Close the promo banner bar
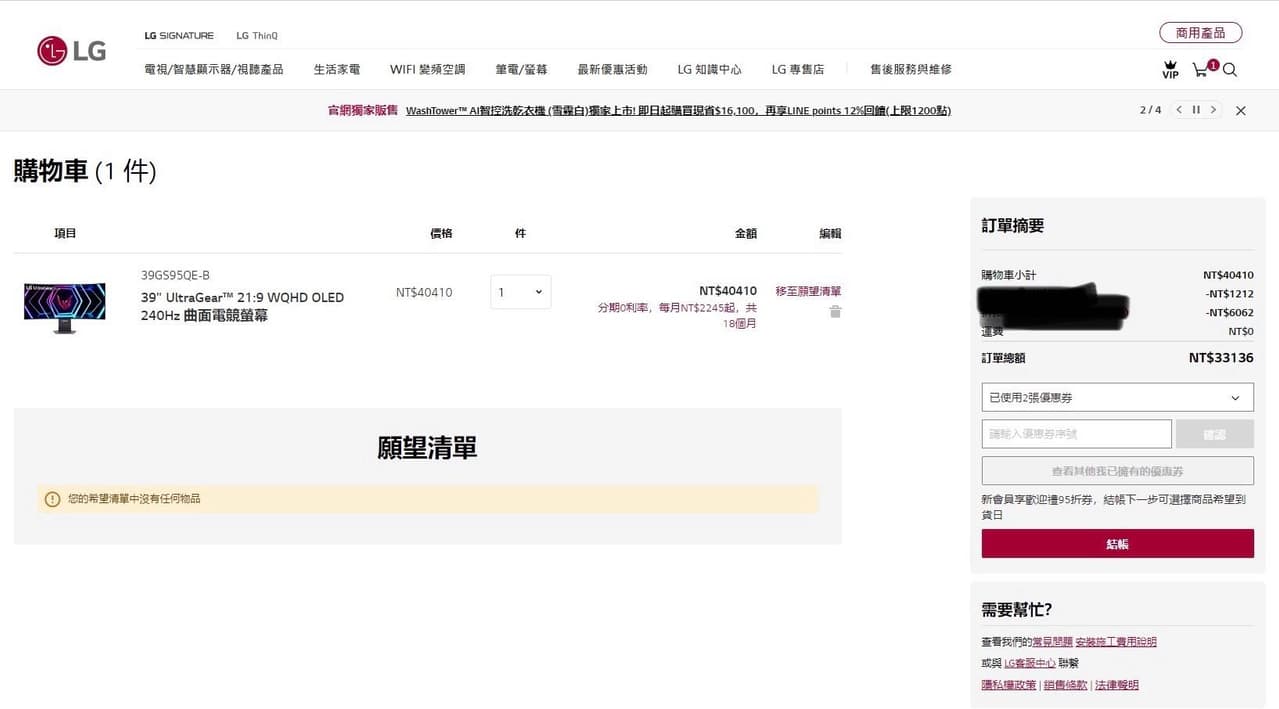This screenshot has width=1279, height=709. coord(1241,111)
